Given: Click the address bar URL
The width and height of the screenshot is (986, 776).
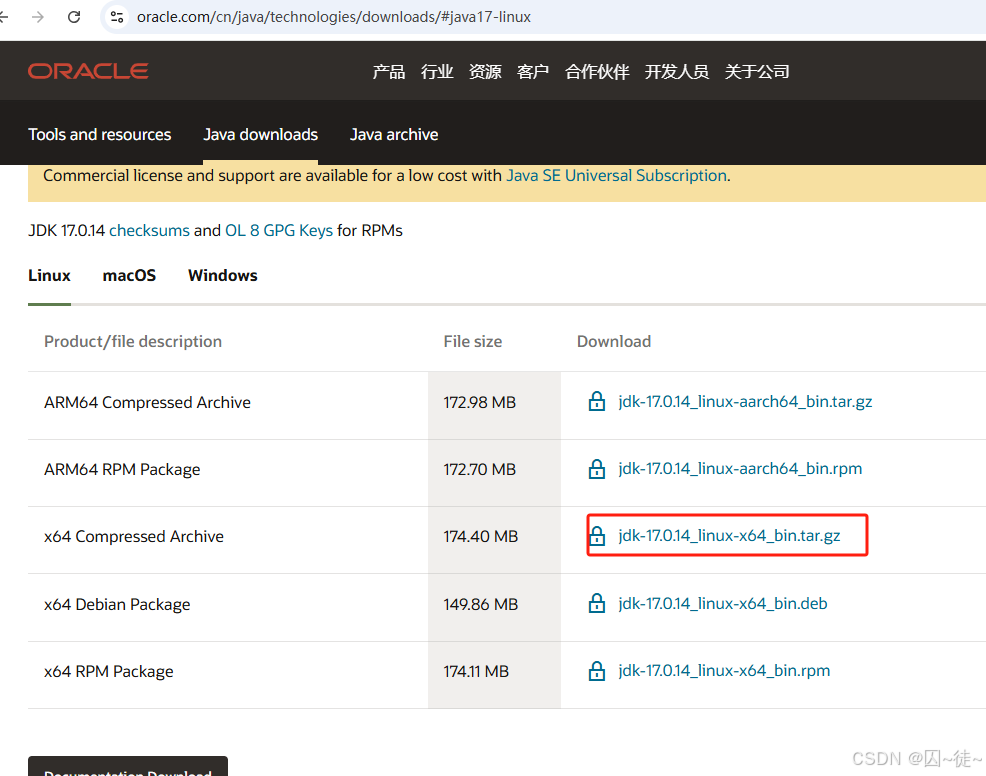Looking at the screenshot, I should 334,17.
